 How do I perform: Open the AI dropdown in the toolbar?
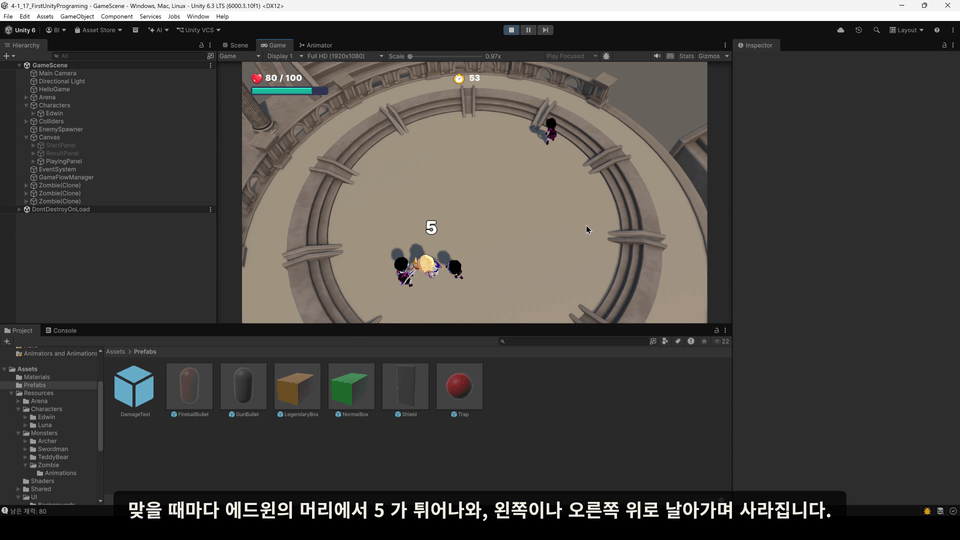pos(158,30)
